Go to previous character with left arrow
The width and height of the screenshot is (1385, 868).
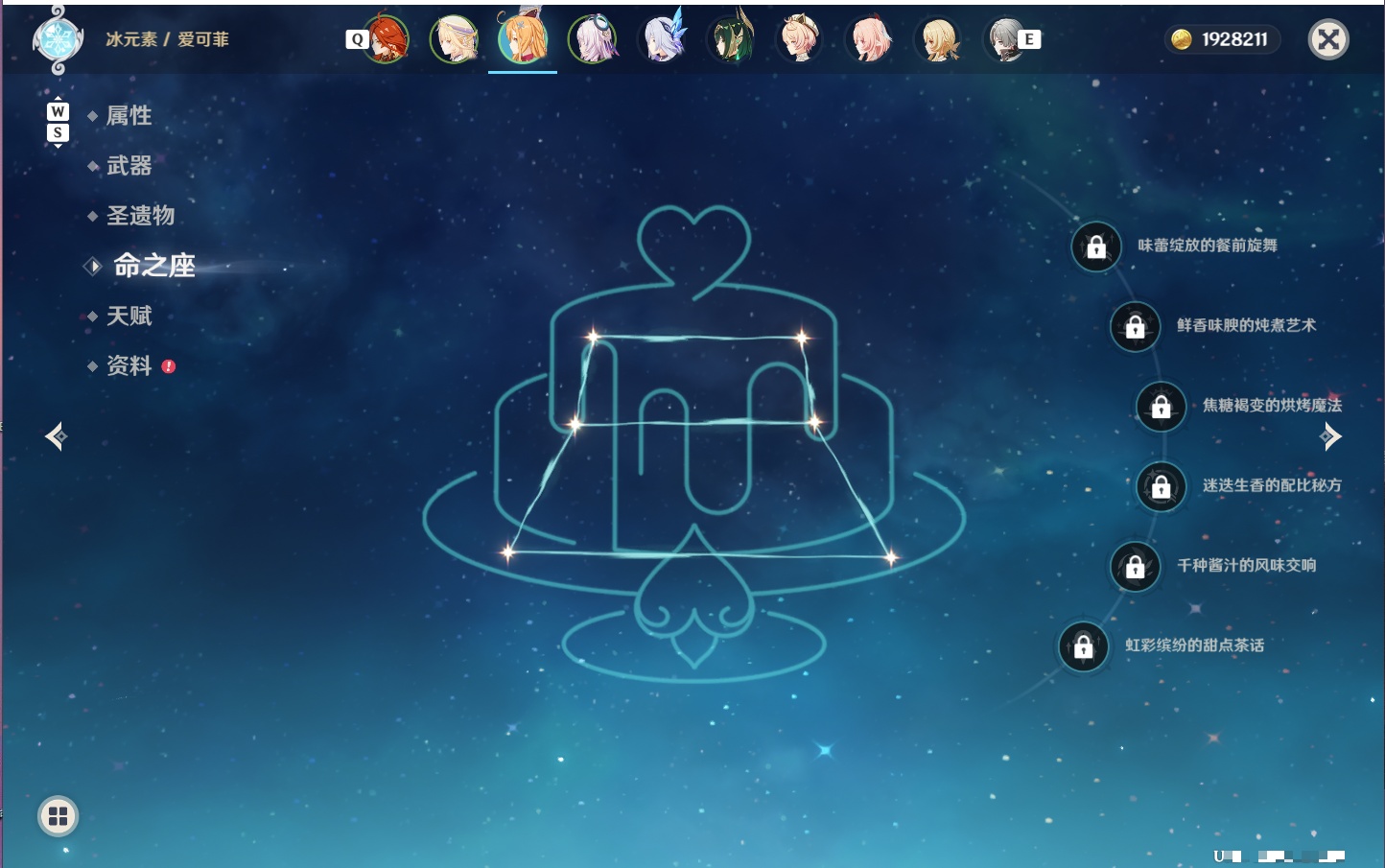[56, 436]
